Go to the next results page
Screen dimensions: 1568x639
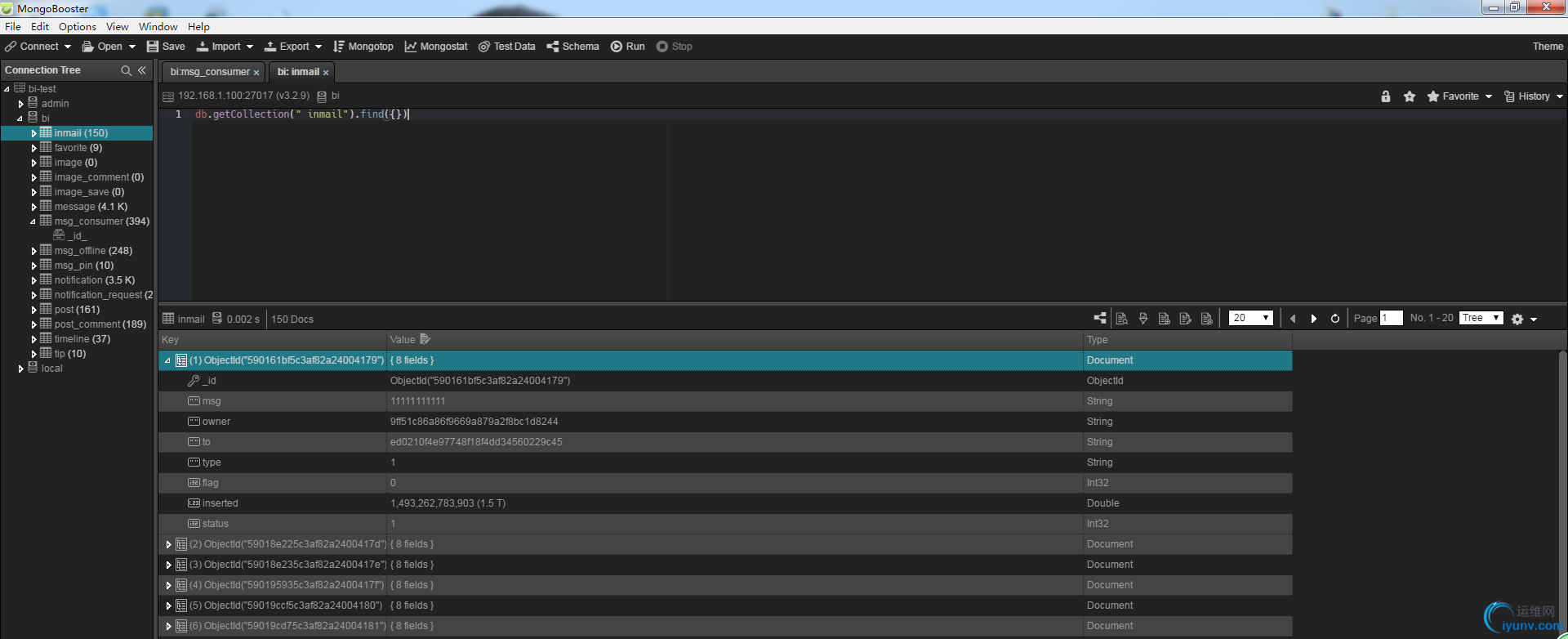tap(1314, 319)
